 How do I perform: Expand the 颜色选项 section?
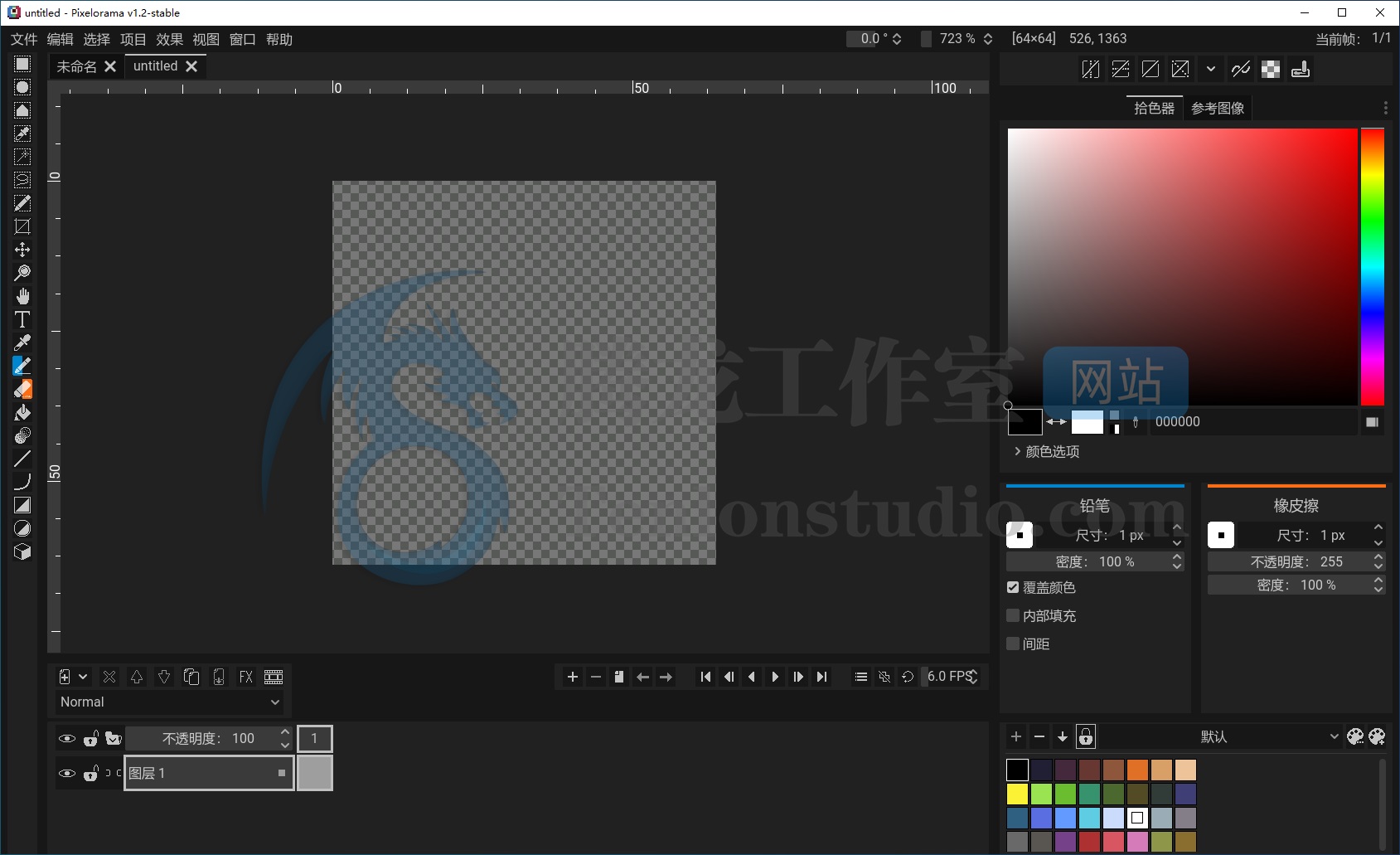tap(1047, 451)
